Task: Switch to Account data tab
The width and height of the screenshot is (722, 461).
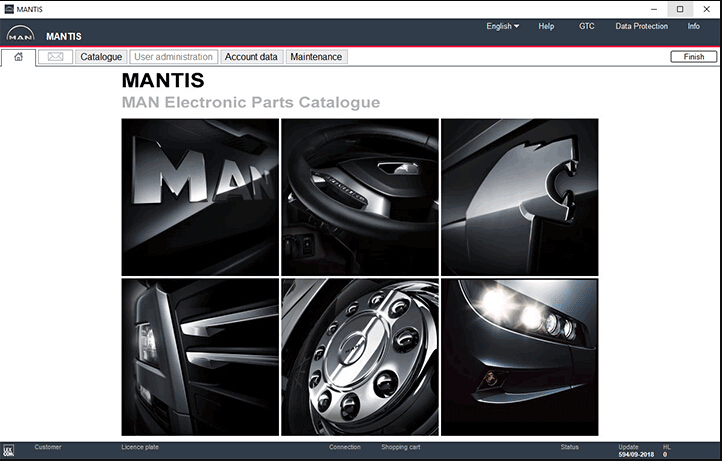Action: coord(251,57)
